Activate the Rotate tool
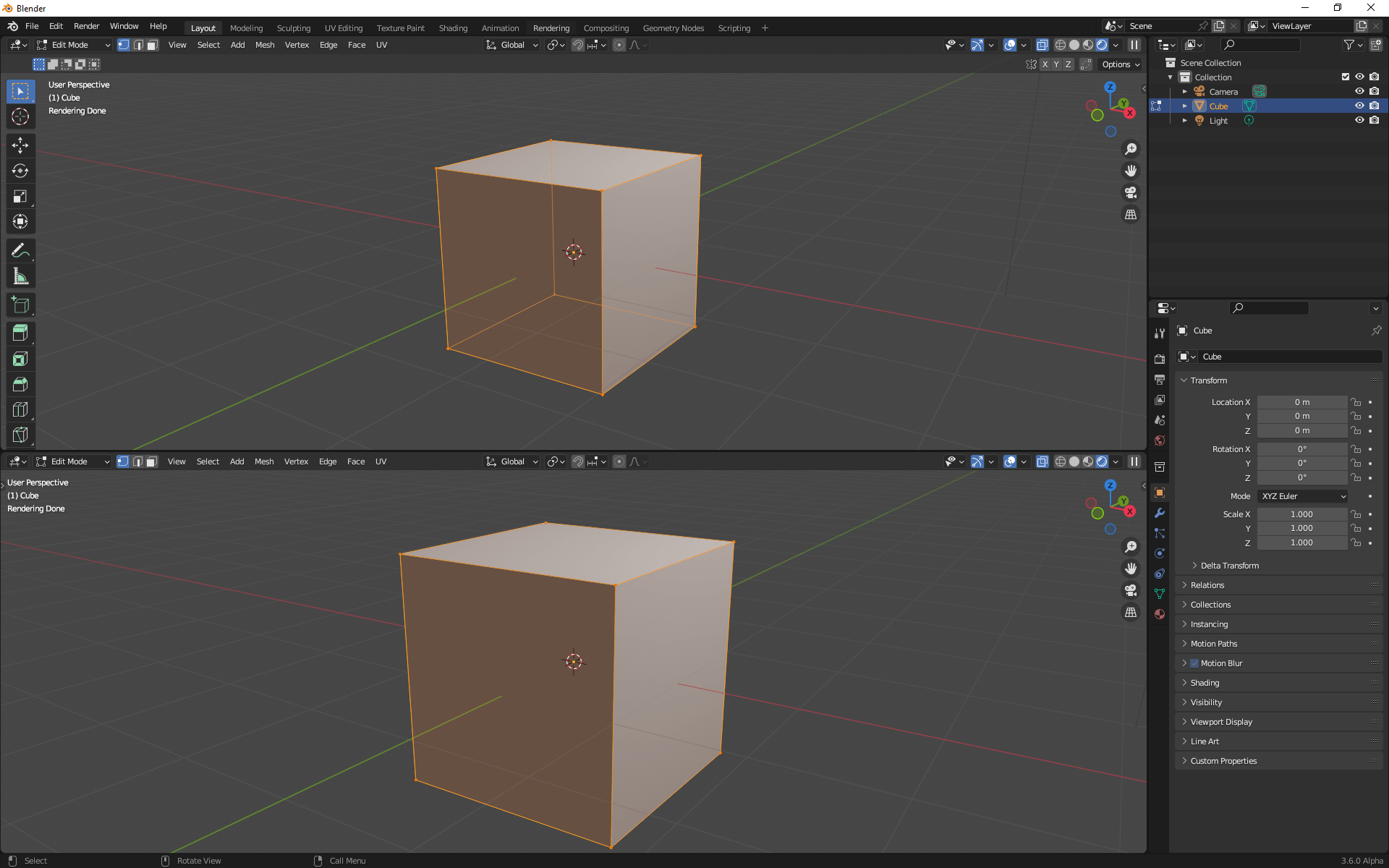This screenshot has height=868, width=1389. 20,171
